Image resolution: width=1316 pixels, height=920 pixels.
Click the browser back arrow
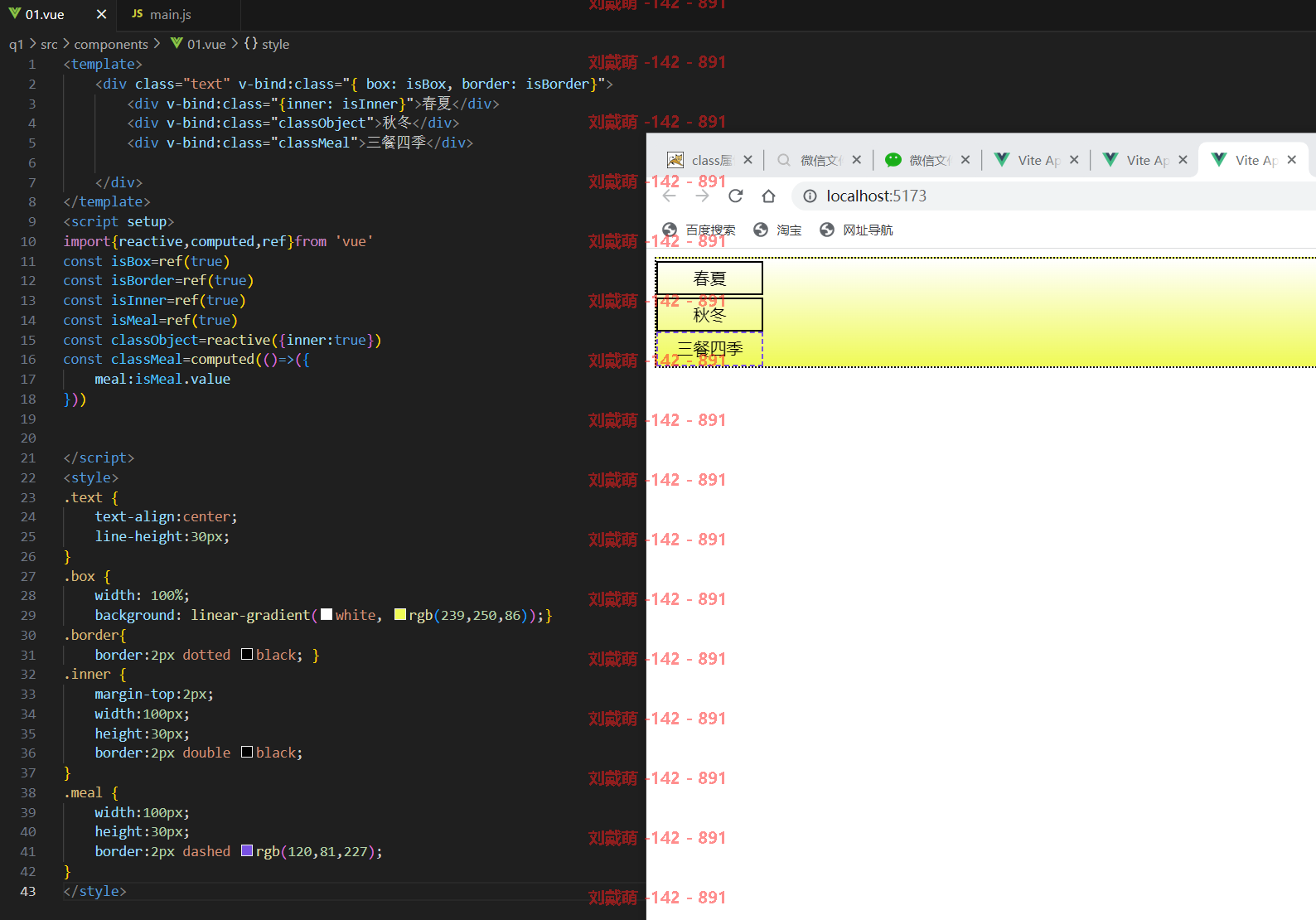point(670,196)
